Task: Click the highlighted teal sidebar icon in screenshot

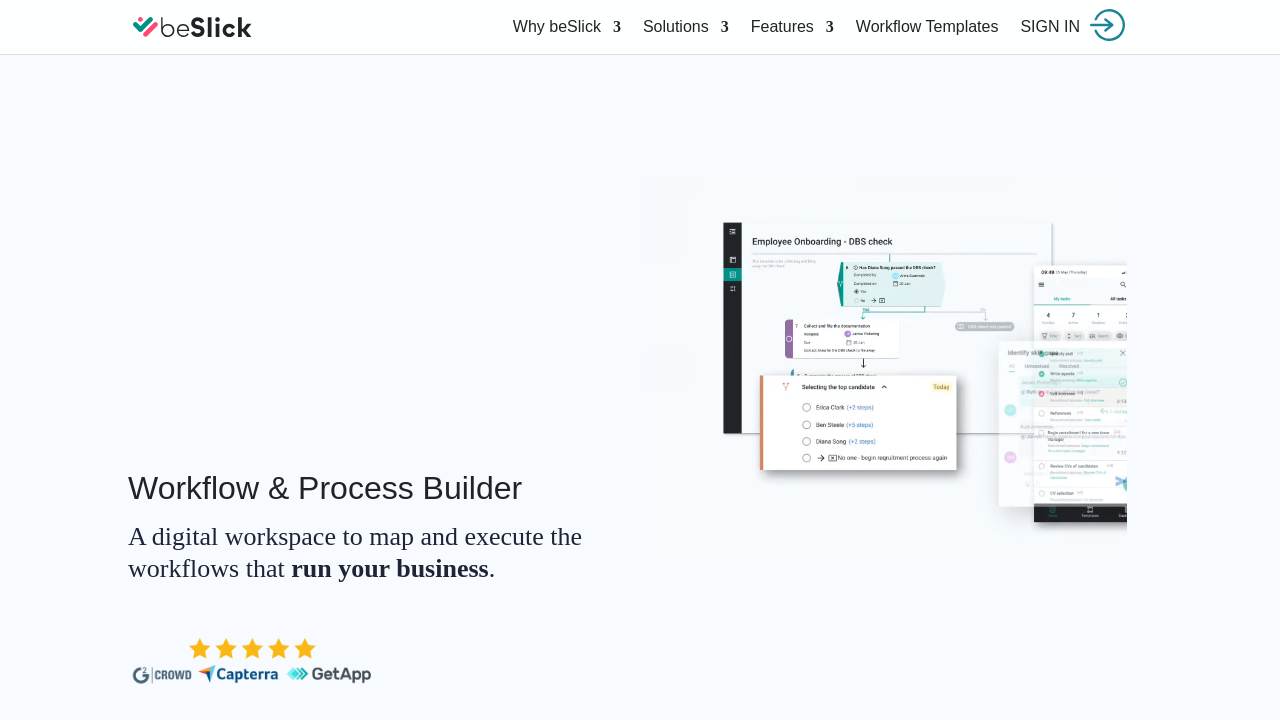Action: click(x=732, y=274)
